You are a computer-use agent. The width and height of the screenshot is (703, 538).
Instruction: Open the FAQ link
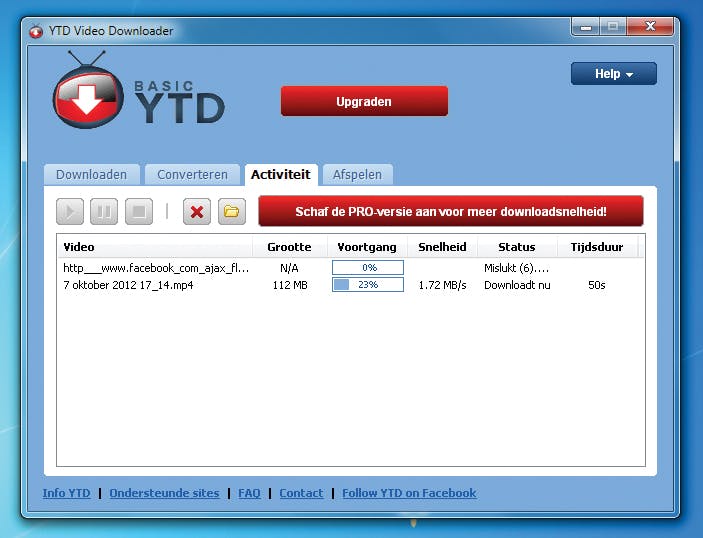click(x=249, y=493)
